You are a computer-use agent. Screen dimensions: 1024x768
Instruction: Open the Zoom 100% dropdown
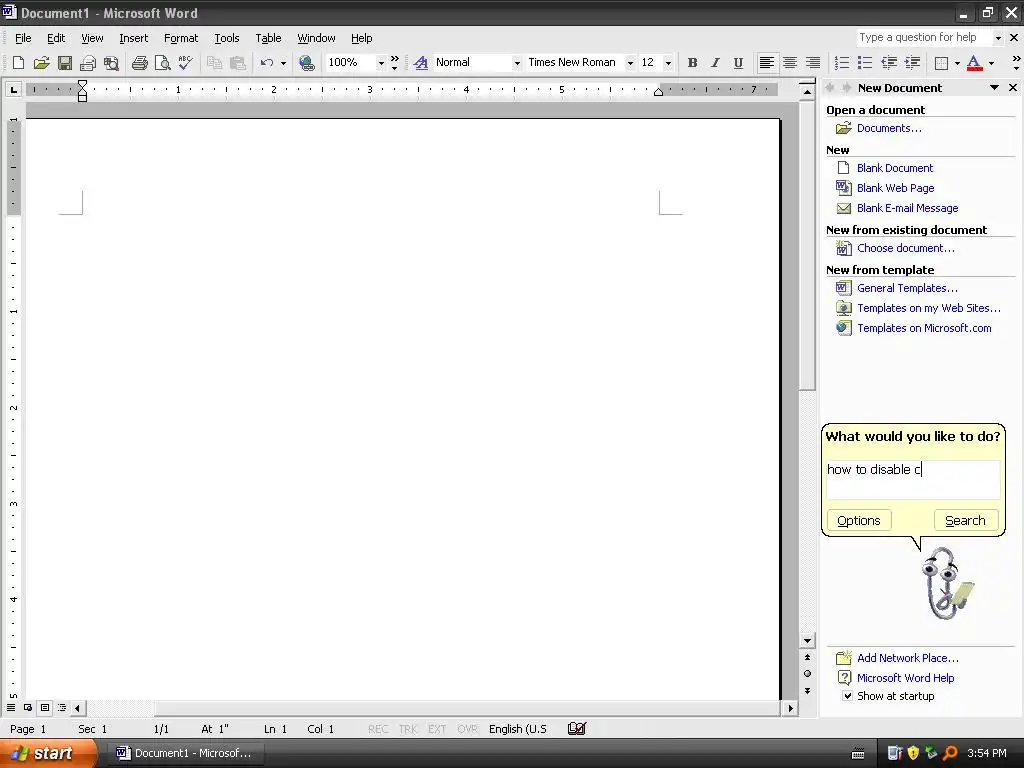coord(381,63)
